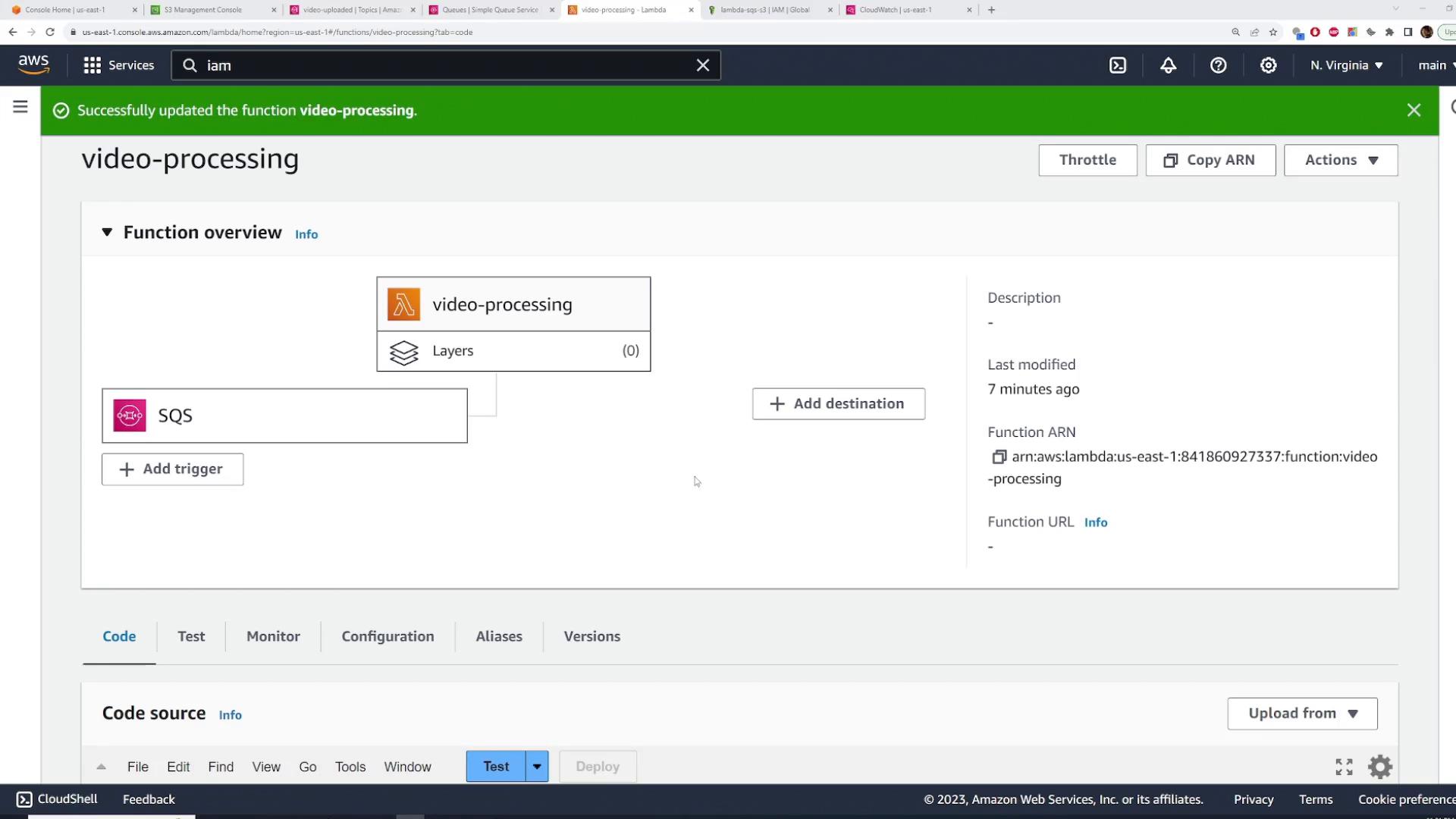The image size is (1456, 819).
Task: Open the File editor menu
Action: [x=138, y=767]
